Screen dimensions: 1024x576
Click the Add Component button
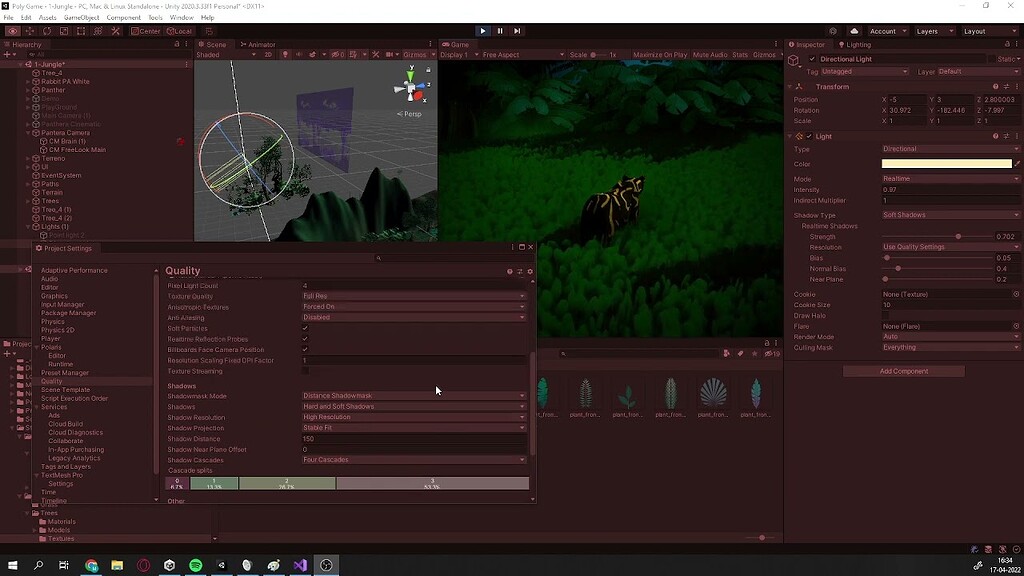903,371
